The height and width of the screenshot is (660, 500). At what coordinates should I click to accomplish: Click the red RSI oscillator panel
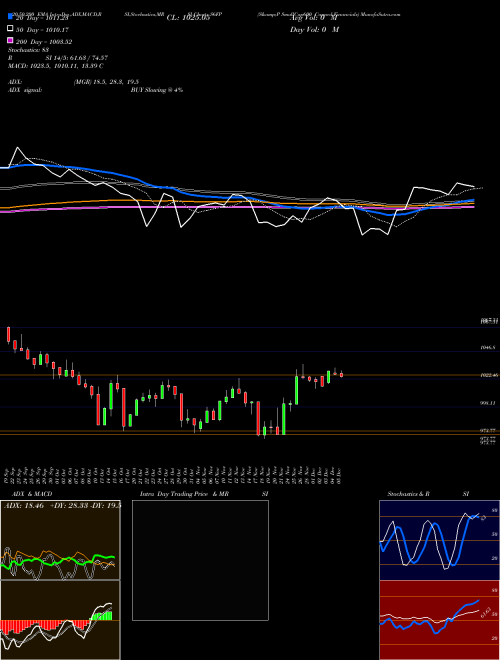(439, 620)
